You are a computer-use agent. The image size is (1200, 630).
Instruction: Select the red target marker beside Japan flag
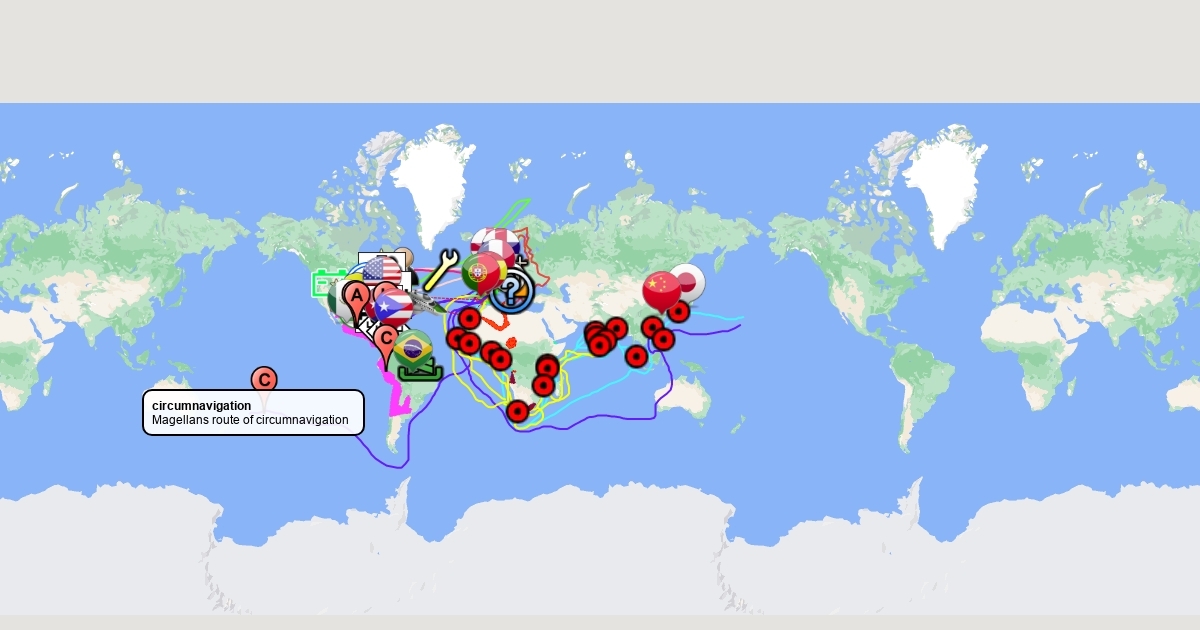point(678,311)
